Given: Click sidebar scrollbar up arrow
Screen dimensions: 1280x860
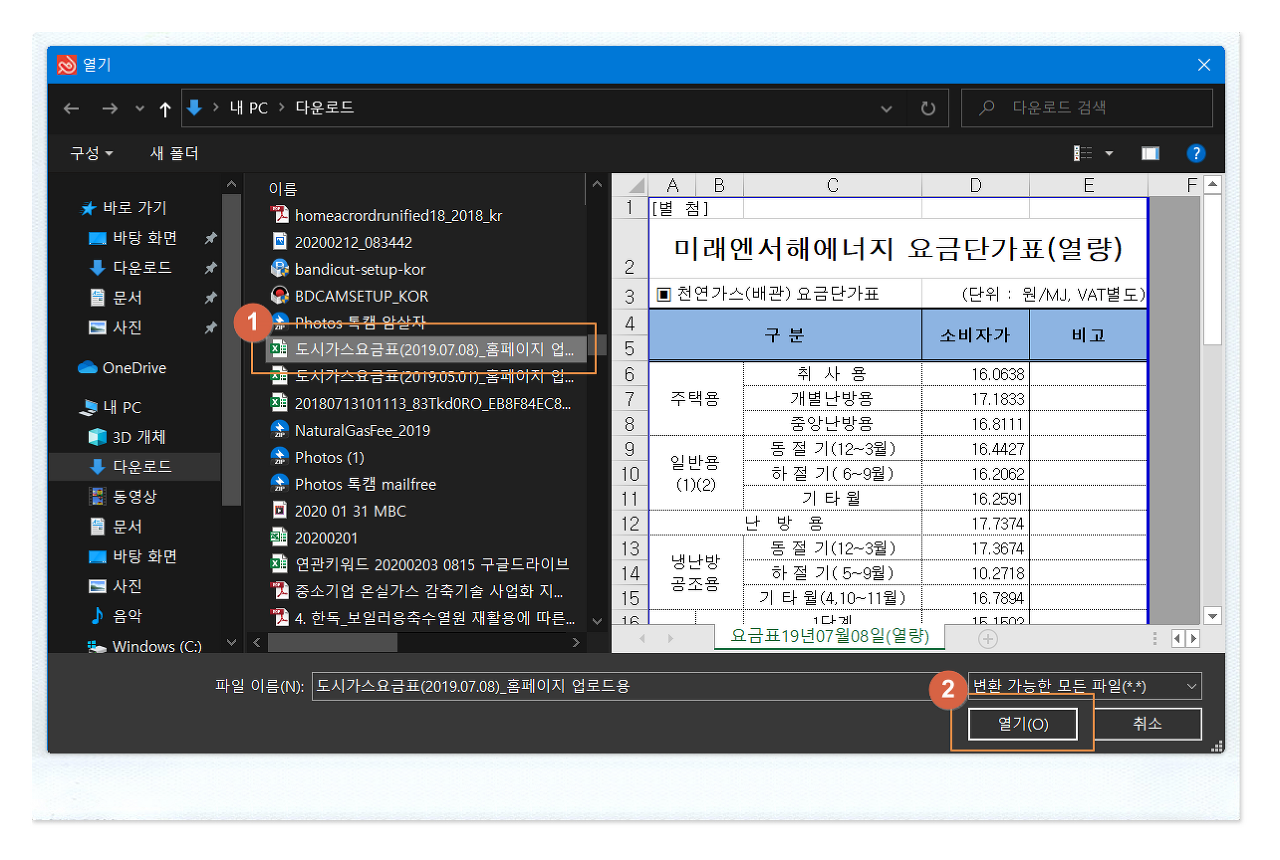Looking at the screenshot, I should 232,185.
